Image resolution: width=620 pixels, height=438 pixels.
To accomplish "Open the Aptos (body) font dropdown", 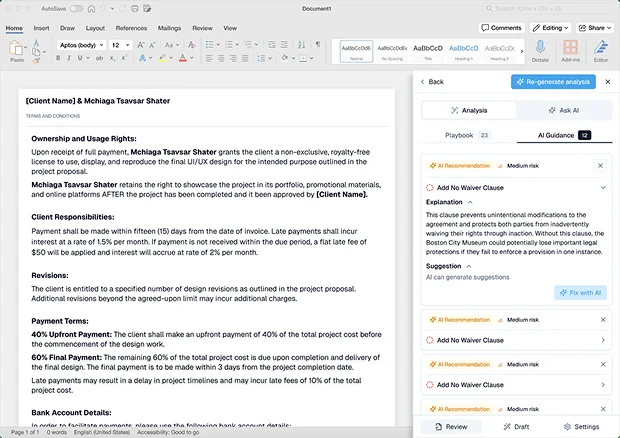I will point(80,45).
